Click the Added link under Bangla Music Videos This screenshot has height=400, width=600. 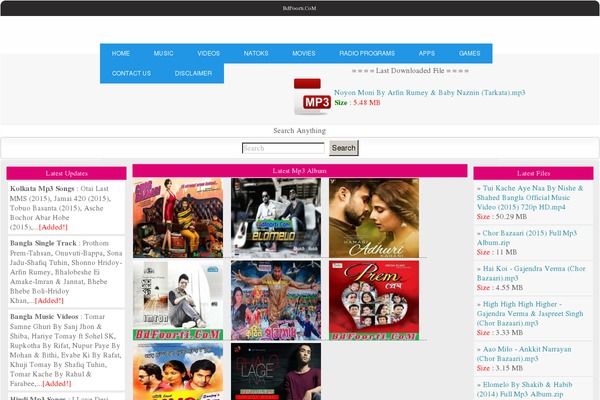click(x=57, y=384)
